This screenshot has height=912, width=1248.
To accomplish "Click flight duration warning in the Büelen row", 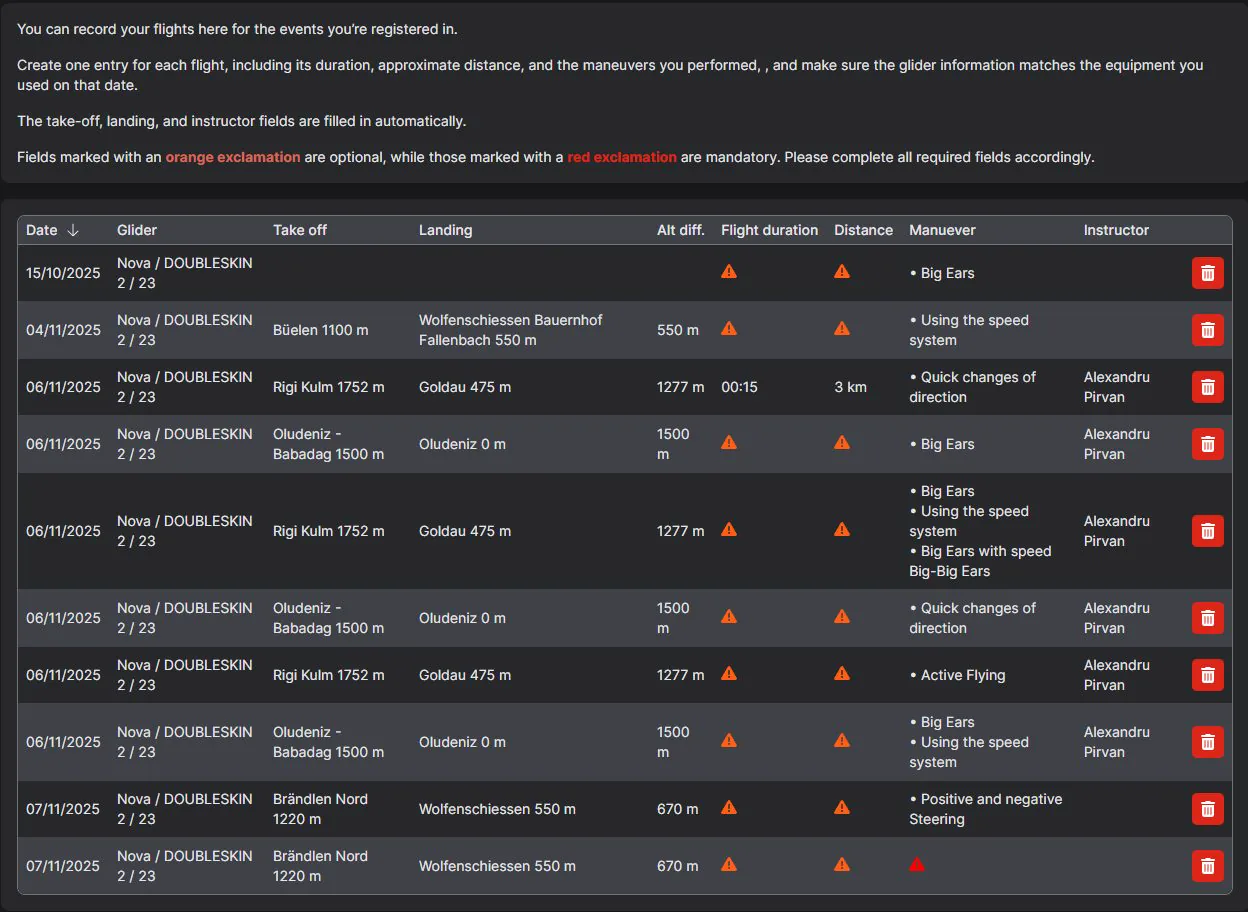I will point(729,328).
